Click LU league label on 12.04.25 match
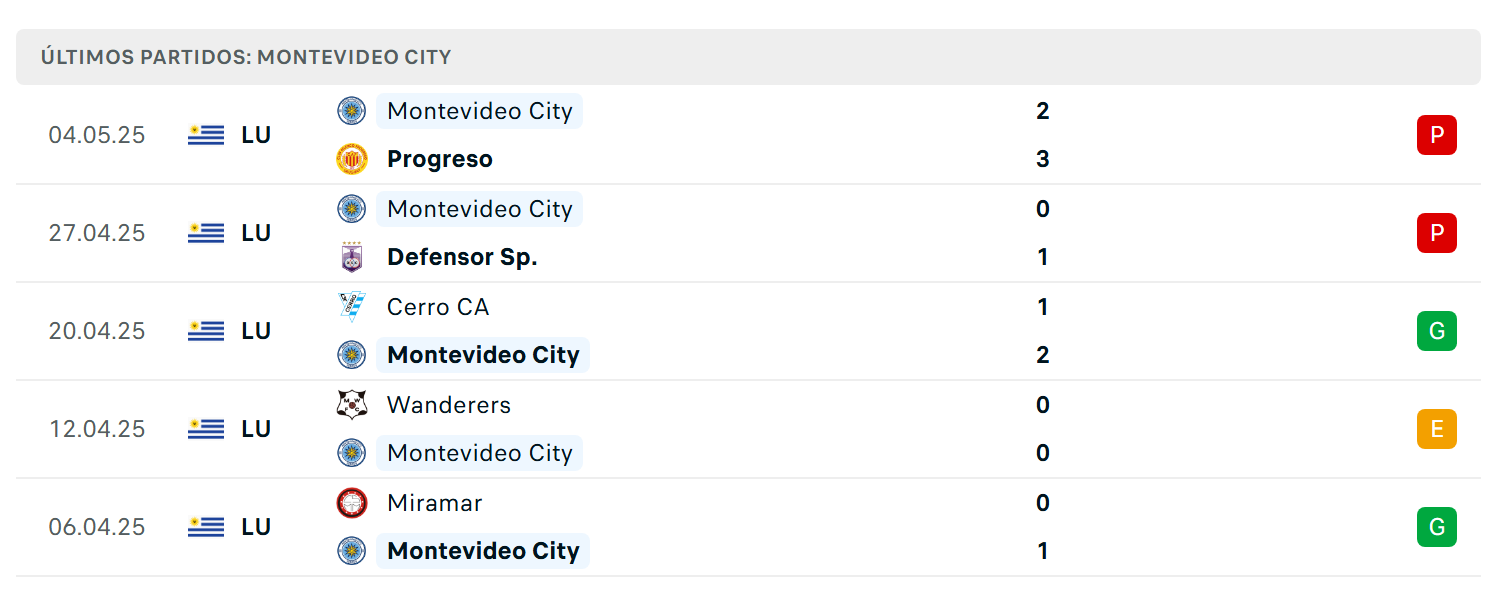Viewport: 1498px width, 596px height. coord(256,429)
